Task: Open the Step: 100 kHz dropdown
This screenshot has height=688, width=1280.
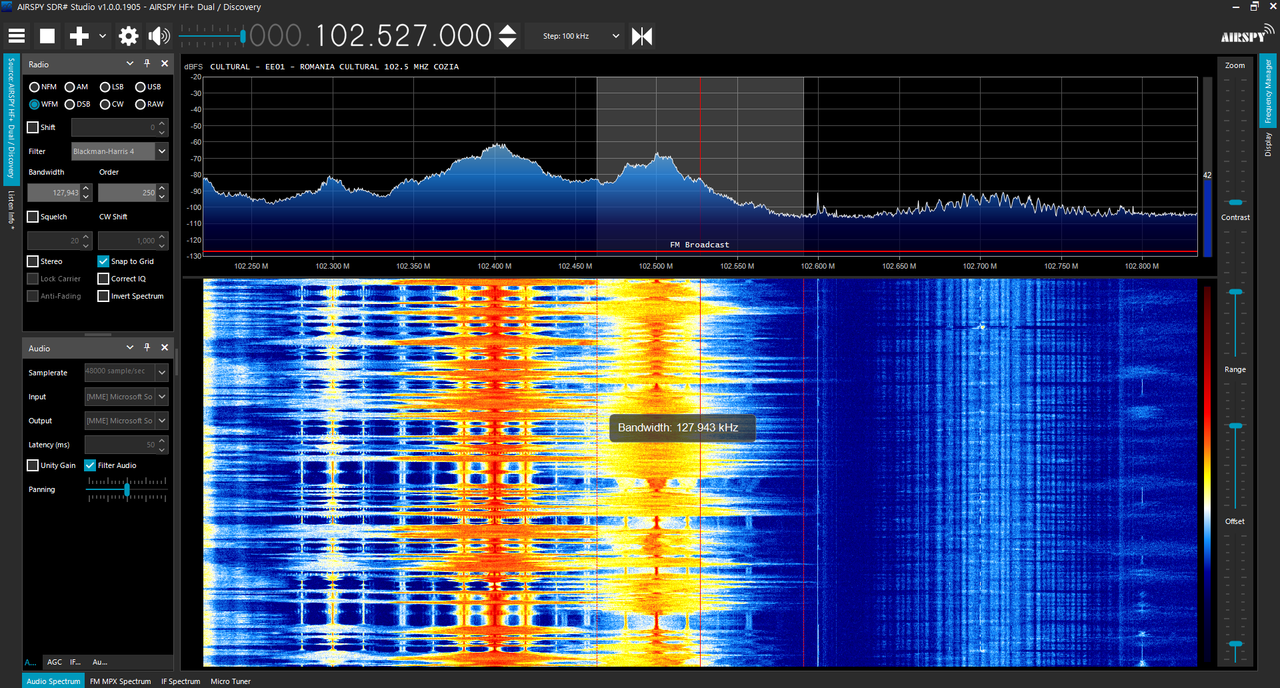Action: (574, 36)
